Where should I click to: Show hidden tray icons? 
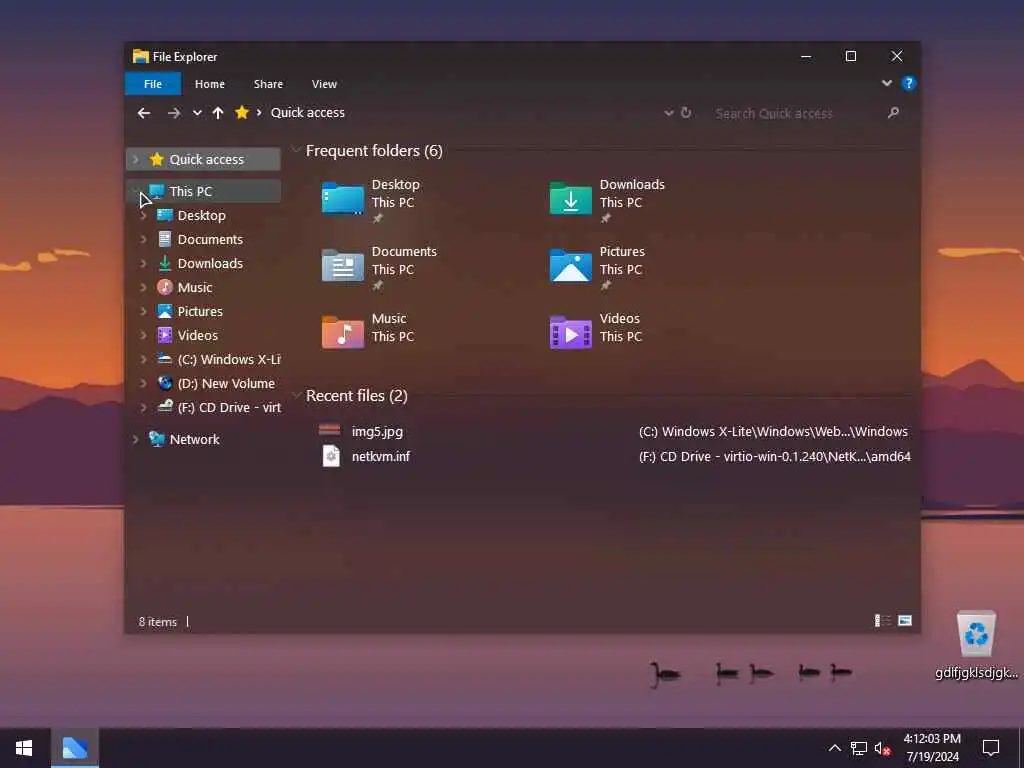coord(835,748)
